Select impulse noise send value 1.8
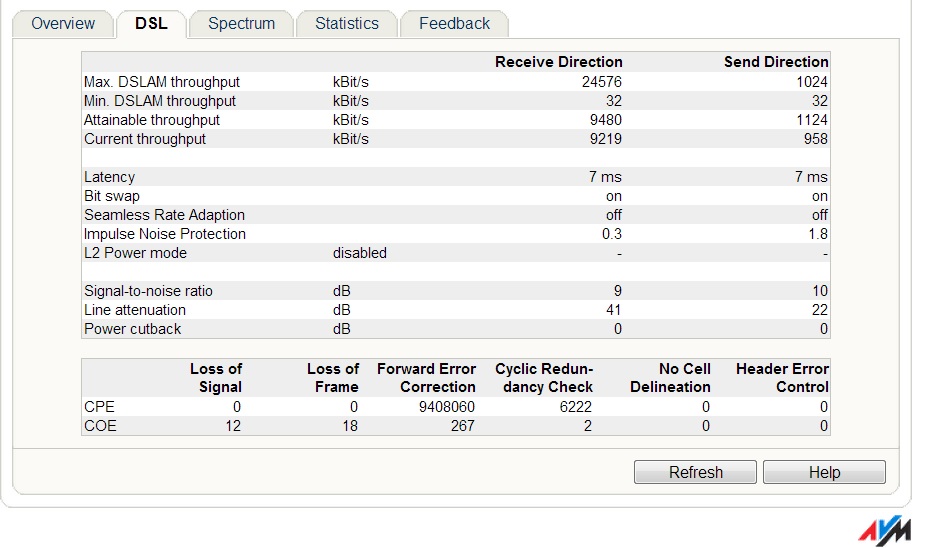934x548 pixels. [x=818, y=234]
